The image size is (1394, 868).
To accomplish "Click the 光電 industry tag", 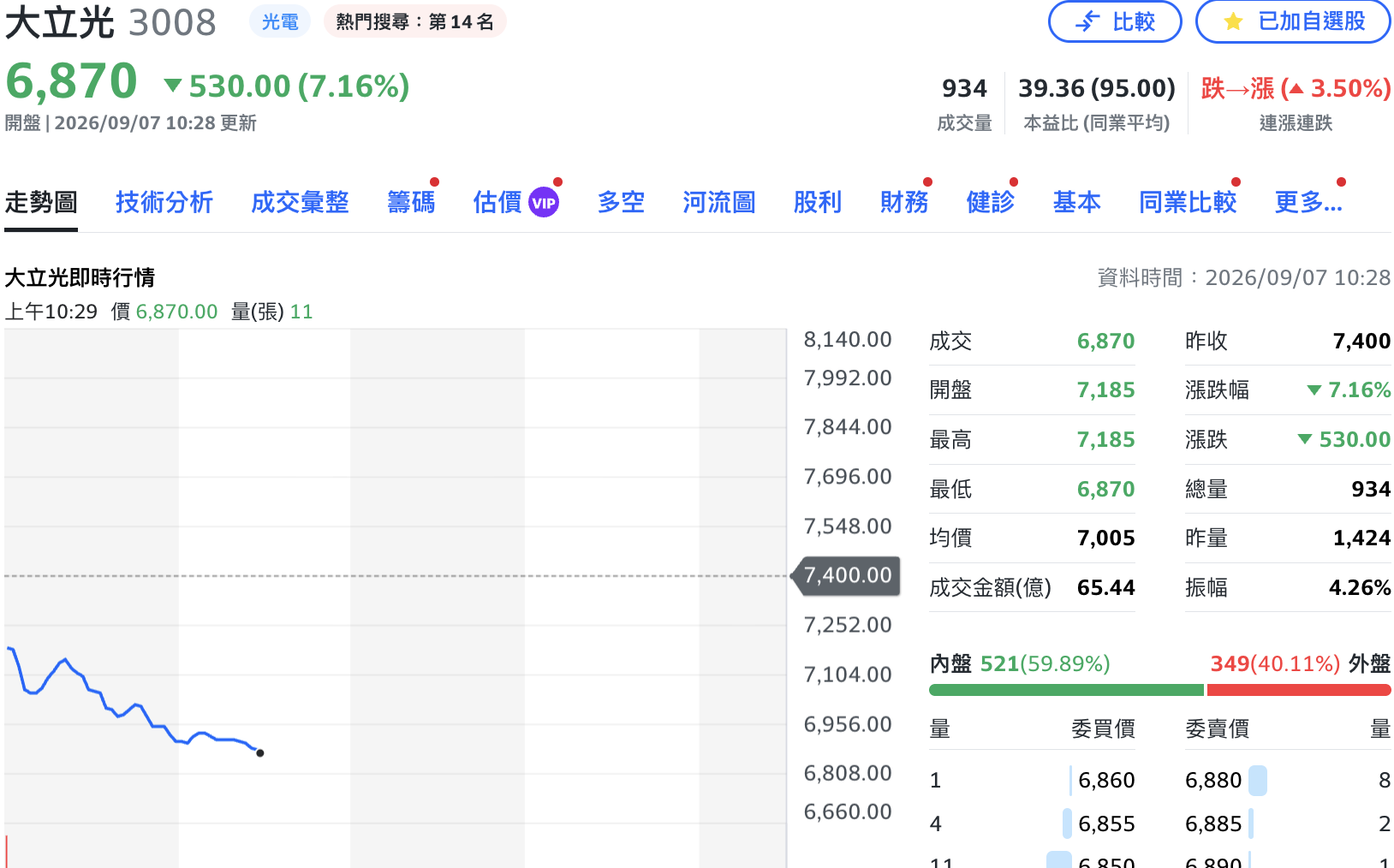I will pyautogui.click(x=280, y=21).
